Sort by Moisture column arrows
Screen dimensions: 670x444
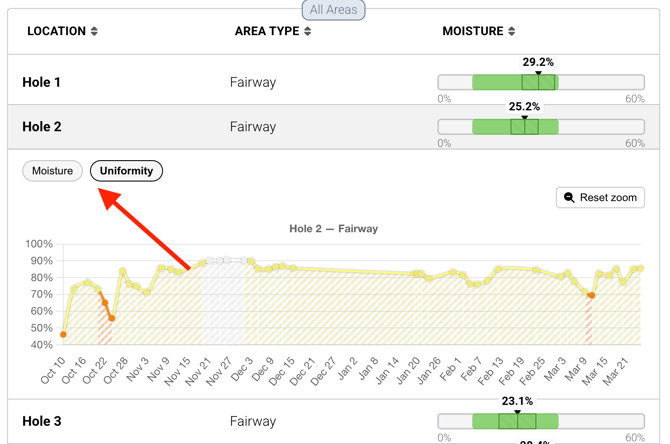511,31
